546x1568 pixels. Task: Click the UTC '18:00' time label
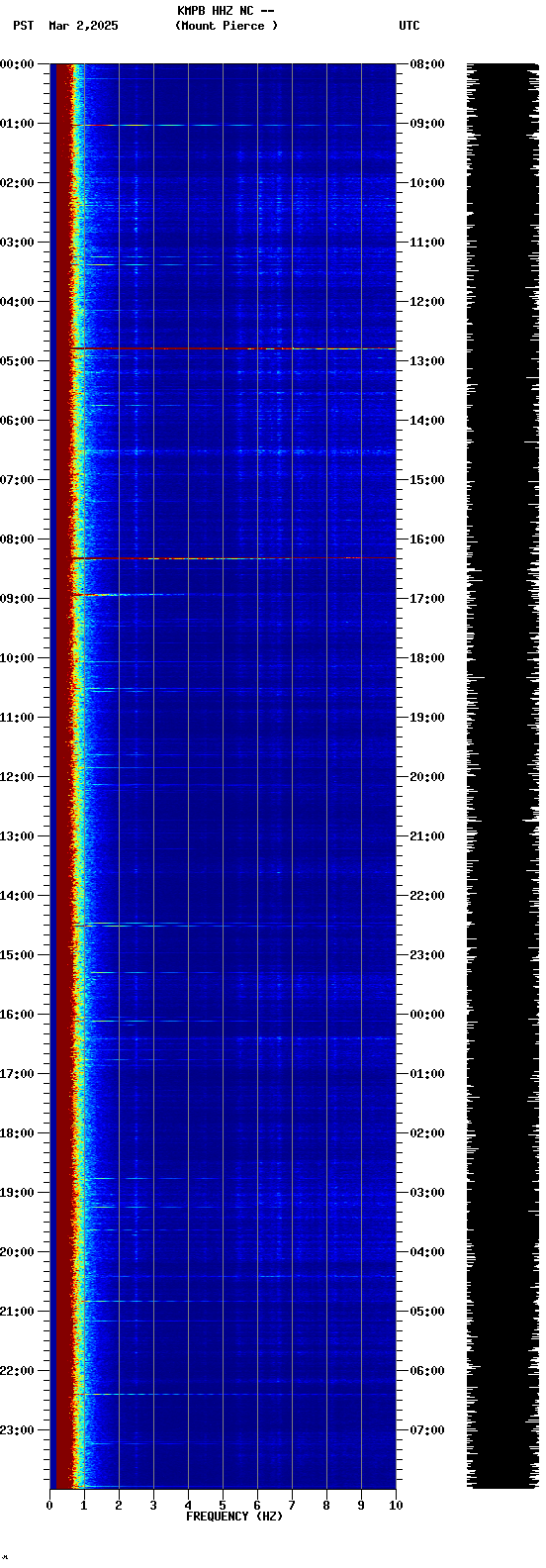pos(426,658)
